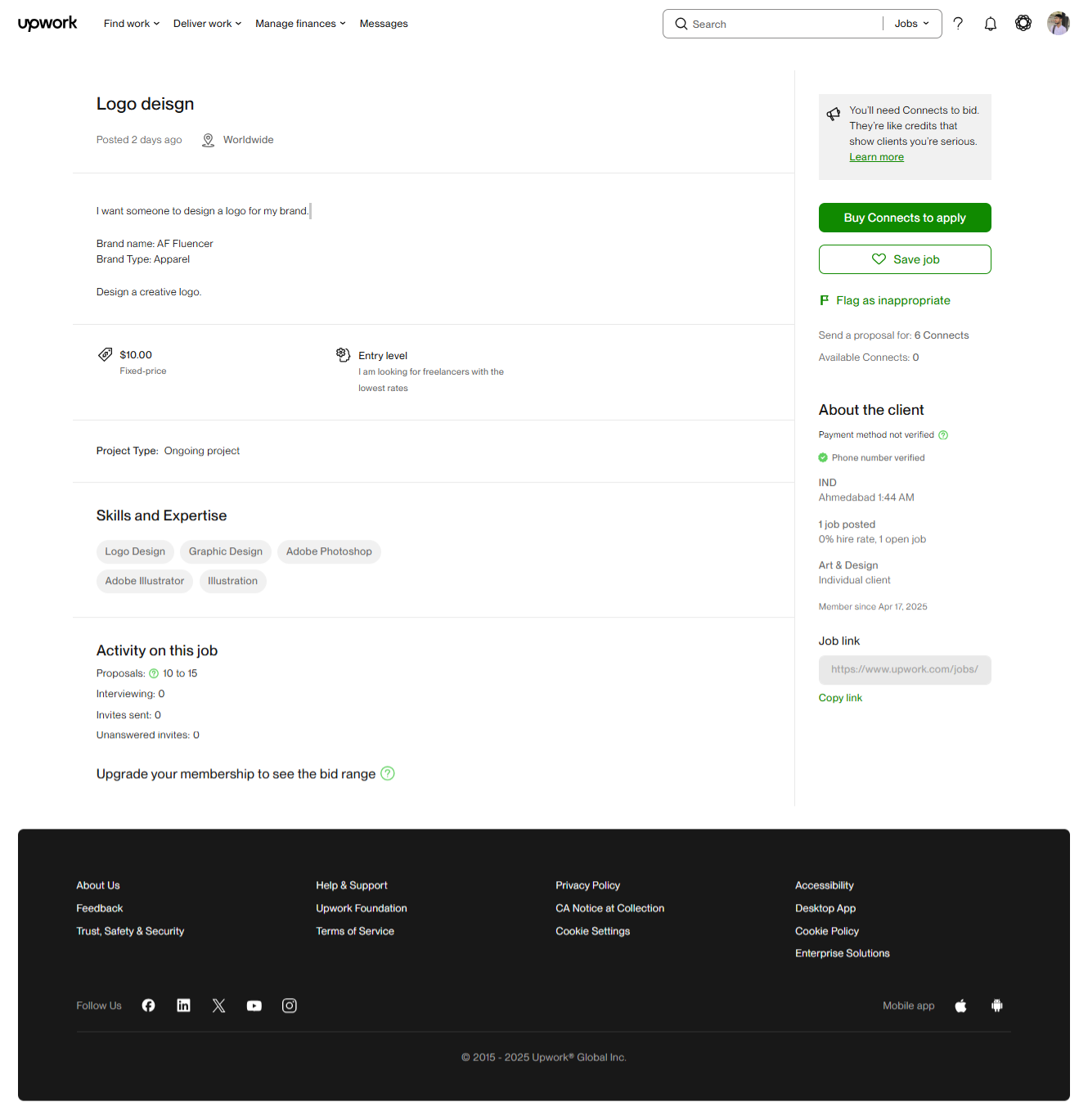Image resolution: width=1088 pixels, height=1120 pixels.
Task: Open the Jobs search category dropdown
Action: tap(911, 24)
